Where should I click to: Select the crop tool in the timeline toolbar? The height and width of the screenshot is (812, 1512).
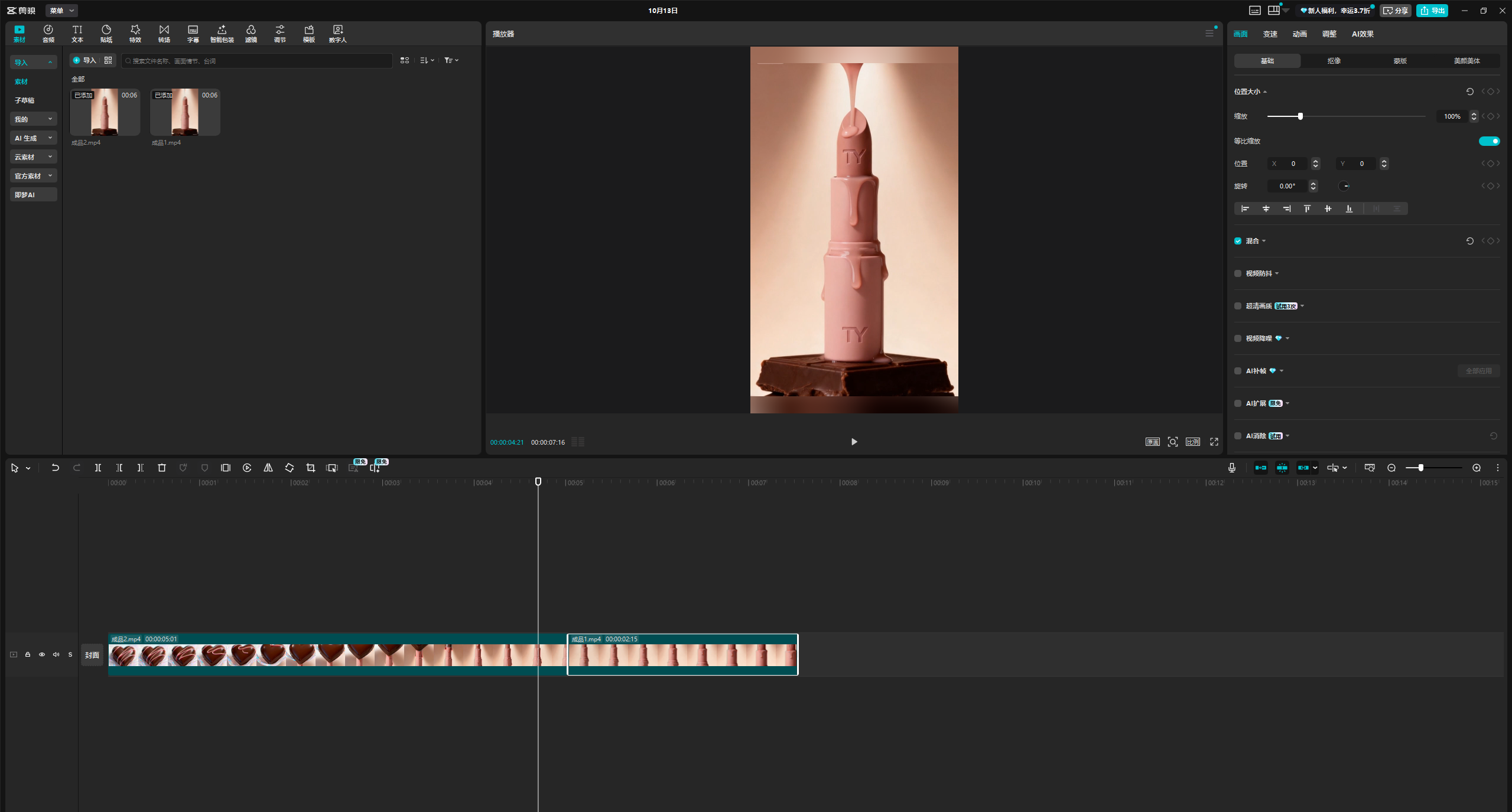311,468
